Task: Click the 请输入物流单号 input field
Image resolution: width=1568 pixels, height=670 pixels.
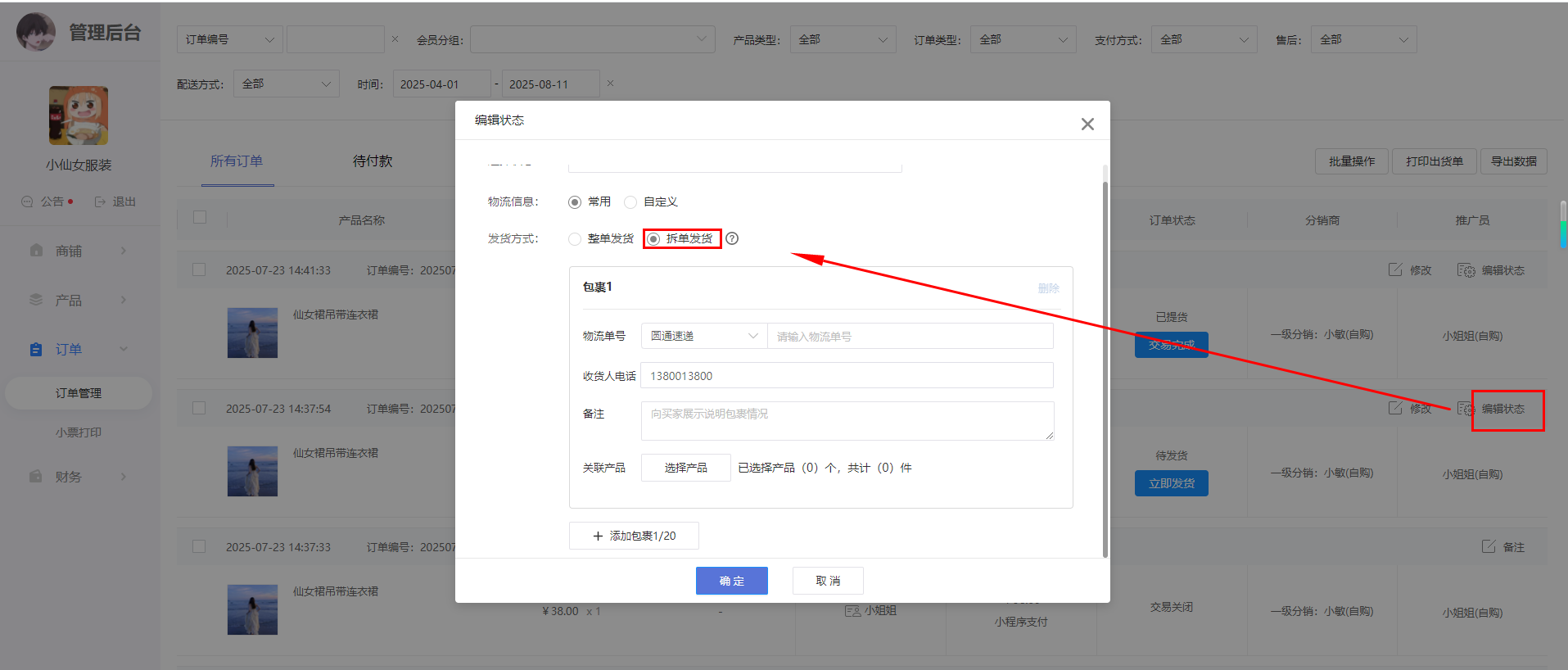Action: [x=909, y=337]
